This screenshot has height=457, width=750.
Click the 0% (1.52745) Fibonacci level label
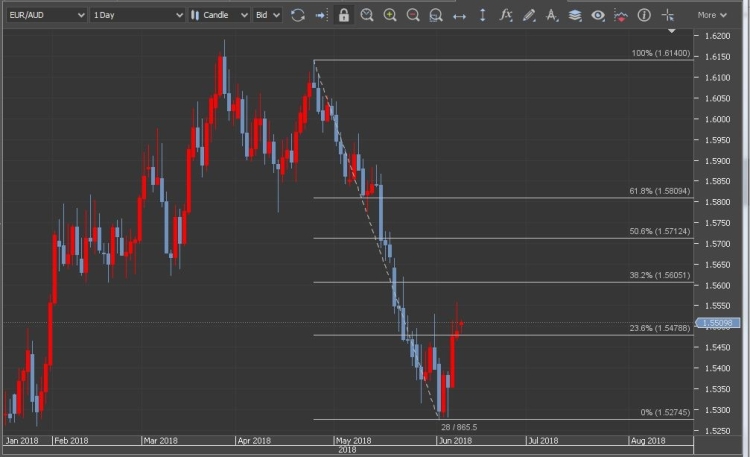(665, 412)
